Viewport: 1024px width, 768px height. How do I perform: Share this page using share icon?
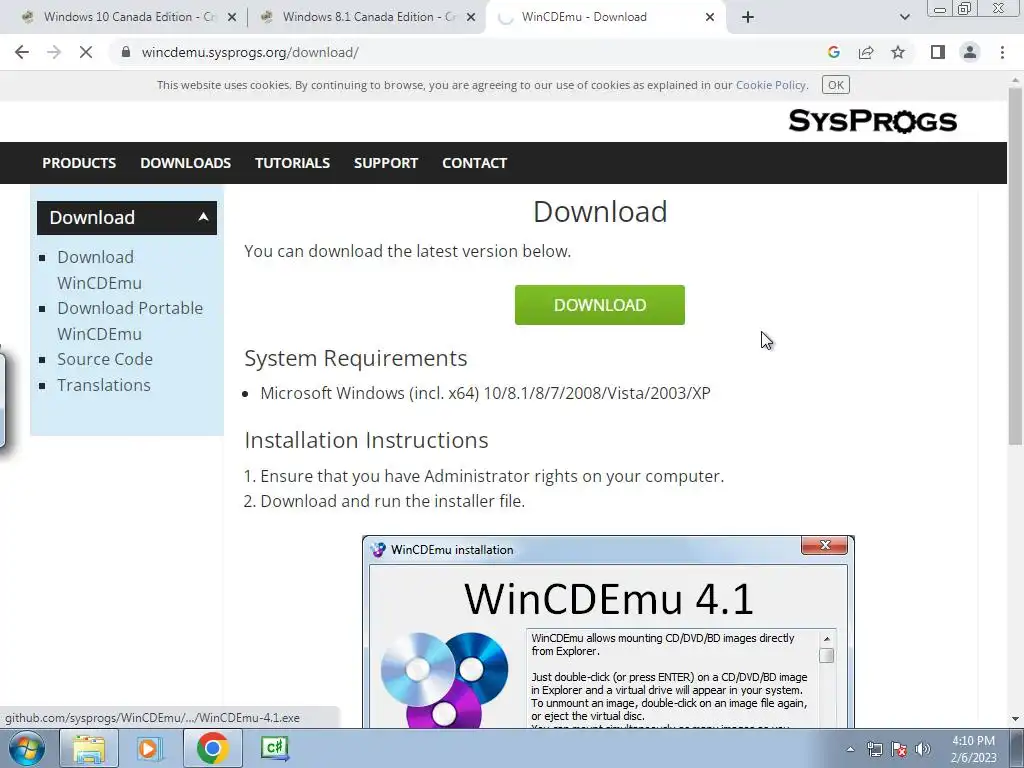(x=866, y=52)
